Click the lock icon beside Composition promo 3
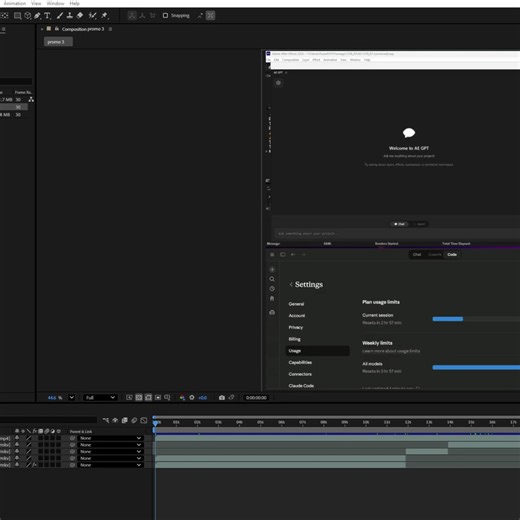Image resolution: width=520 pixels, height=520 pixels. [57, 29]
